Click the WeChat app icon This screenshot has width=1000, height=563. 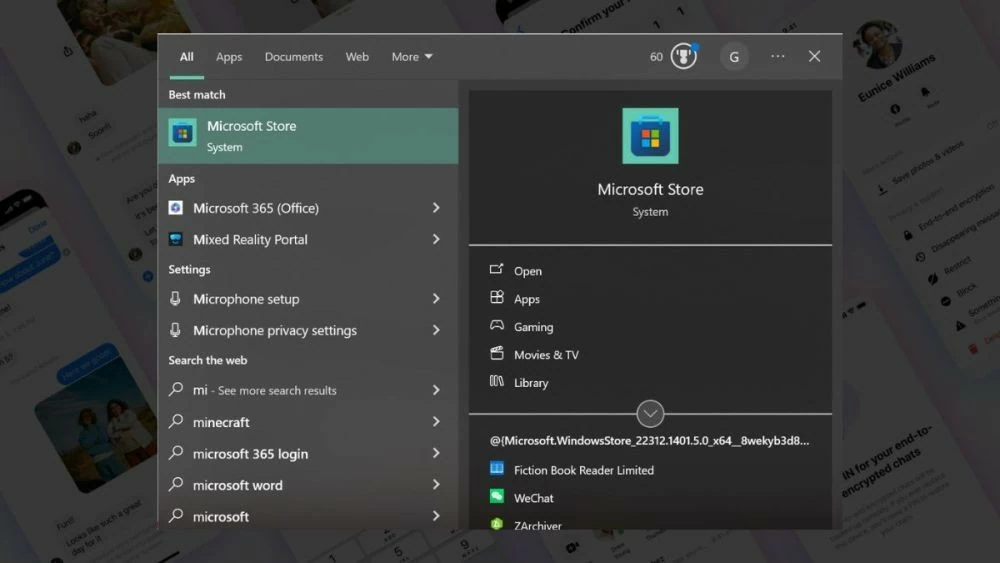[x=497, y=497]
